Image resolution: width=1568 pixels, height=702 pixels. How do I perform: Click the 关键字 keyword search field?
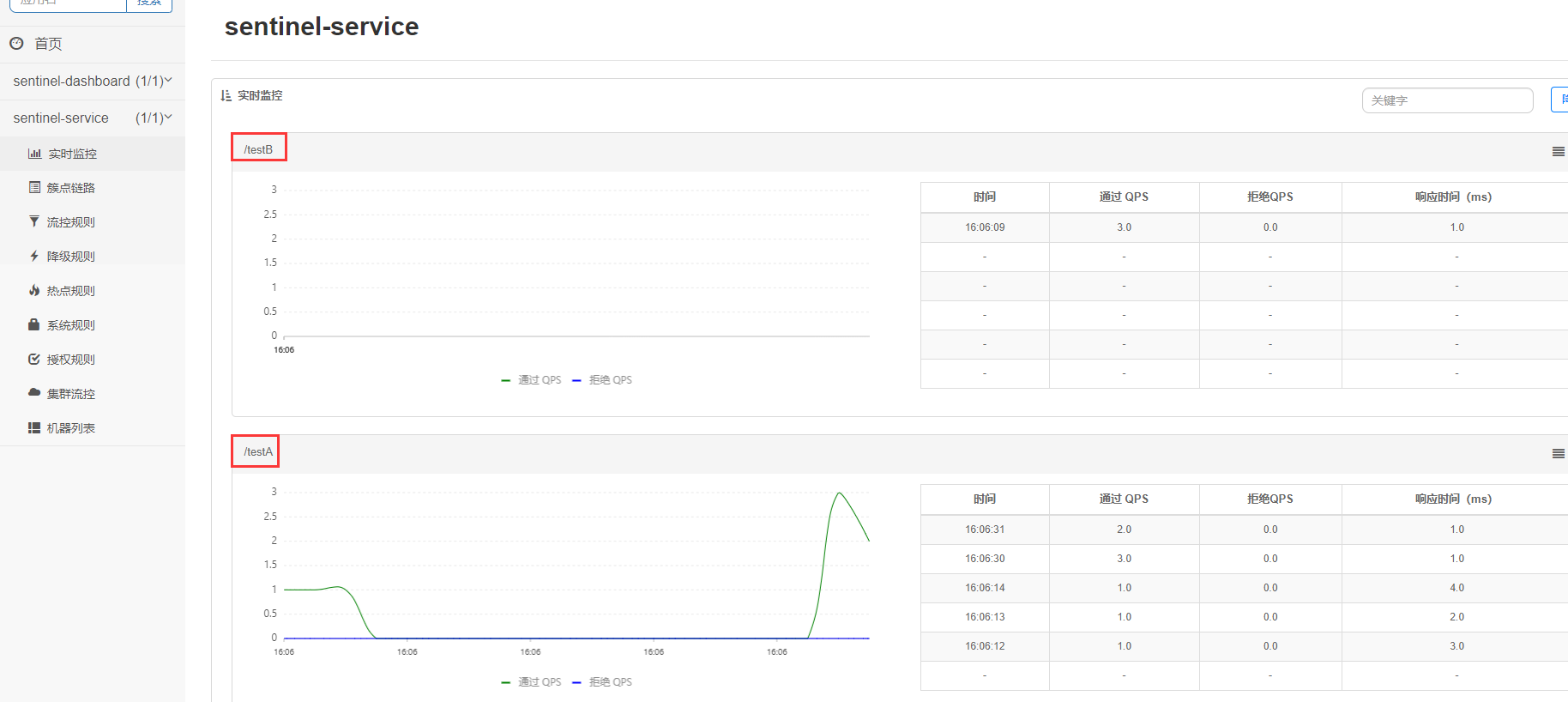1447,100
